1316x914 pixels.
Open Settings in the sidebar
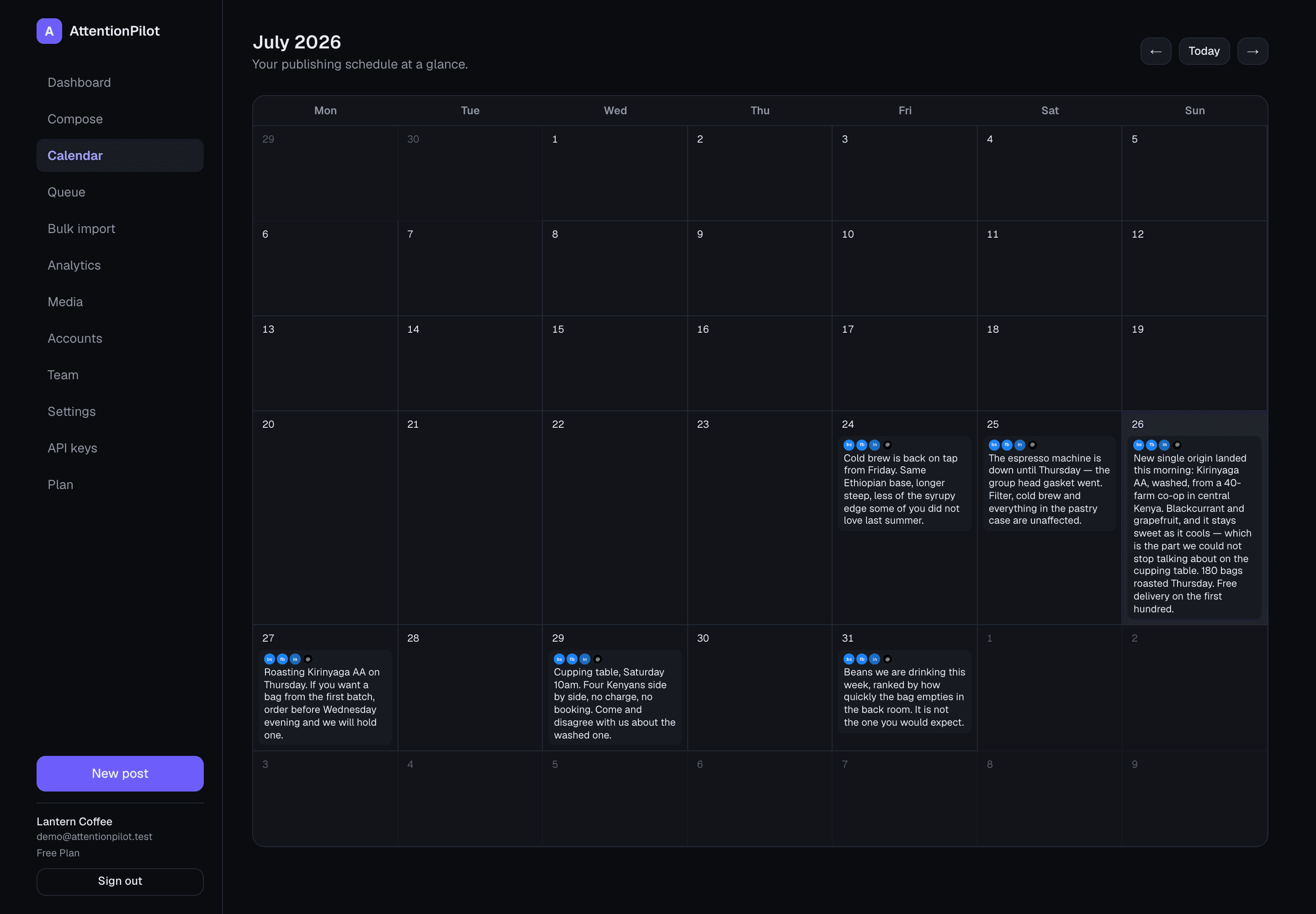tap(120, 412)
